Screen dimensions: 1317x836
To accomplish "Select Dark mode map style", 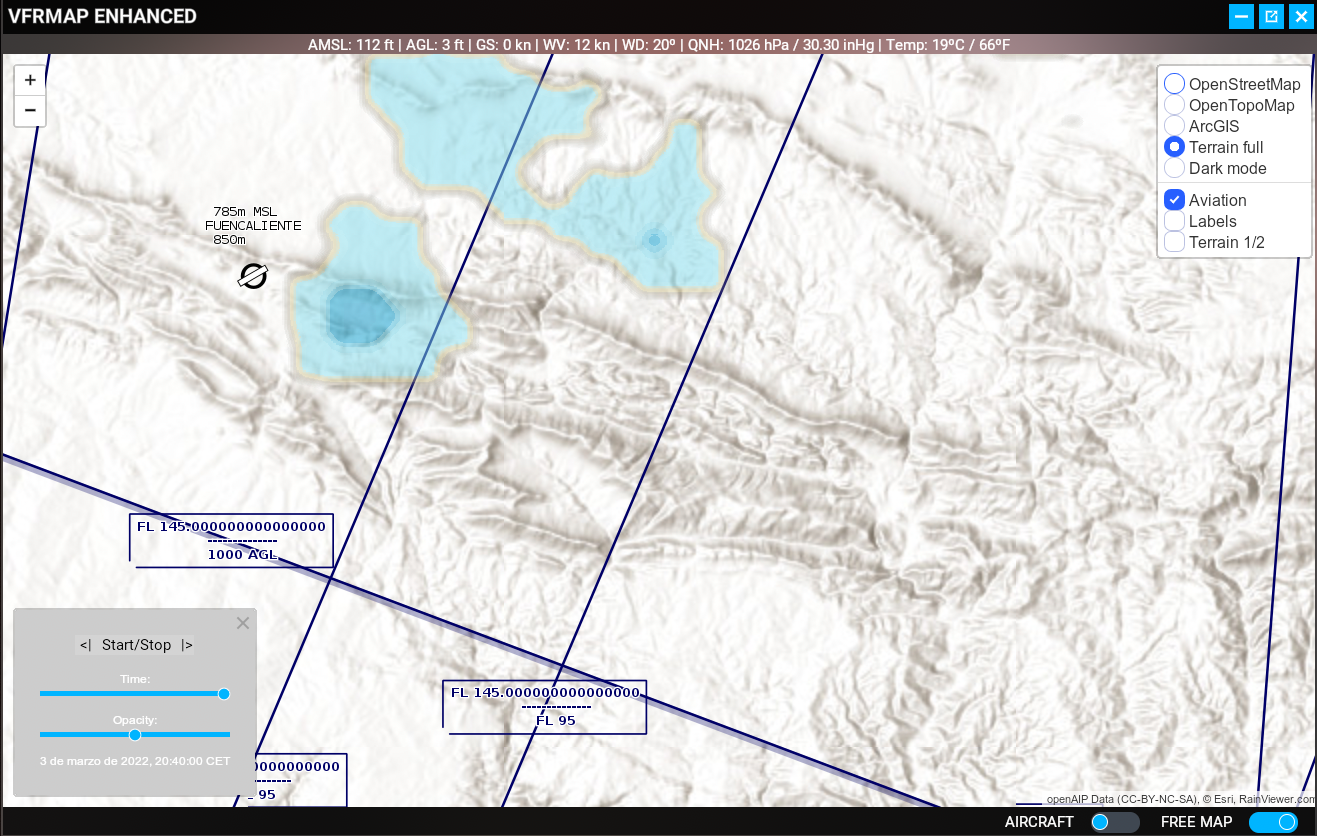I will (1175, 168).
